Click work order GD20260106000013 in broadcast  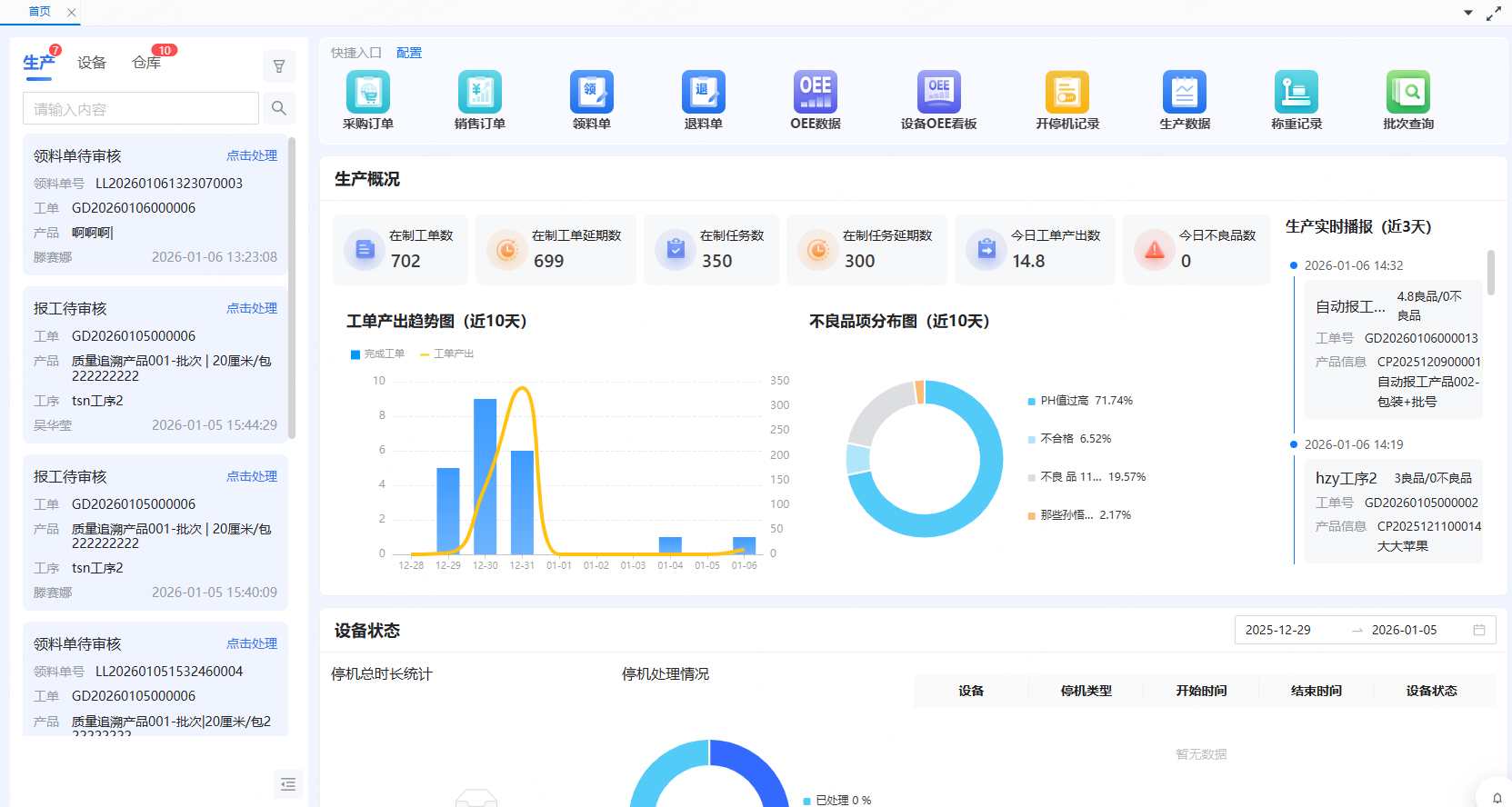click(1421, 338)
